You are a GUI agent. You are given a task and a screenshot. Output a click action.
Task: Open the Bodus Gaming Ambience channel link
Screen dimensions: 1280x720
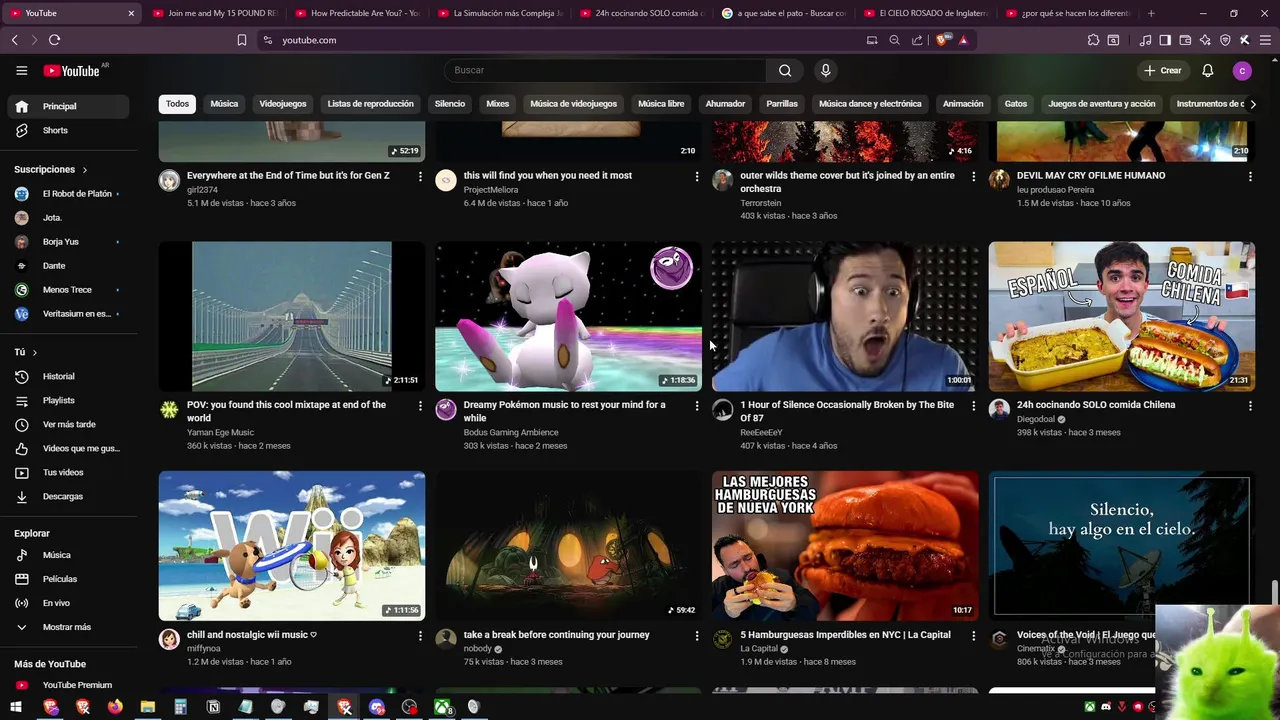tap(510, 433)
